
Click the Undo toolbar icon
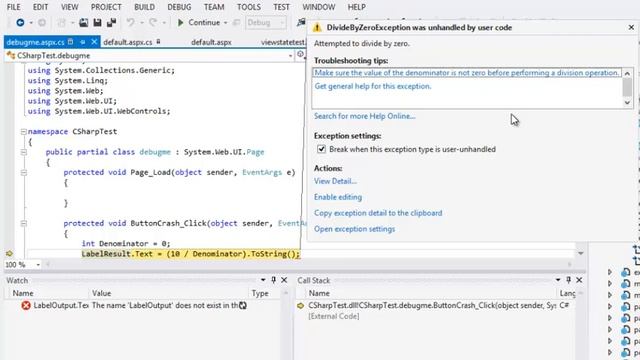pyautogui.click(x=131, y=23)
